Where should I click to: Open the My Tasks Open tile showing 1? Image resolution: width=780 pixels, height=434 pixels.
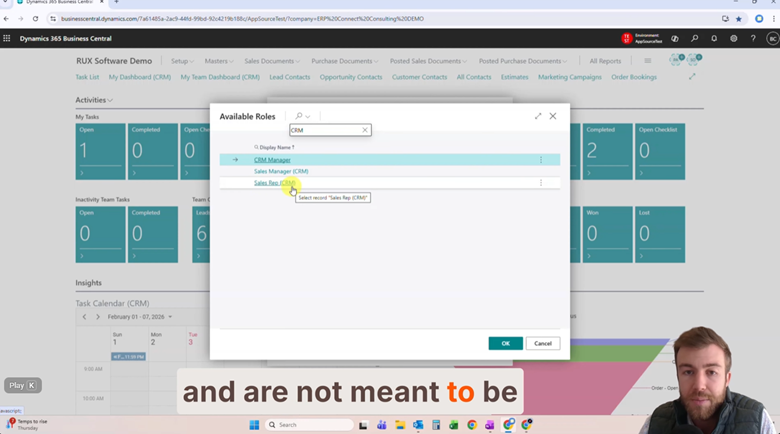[100, 152]
